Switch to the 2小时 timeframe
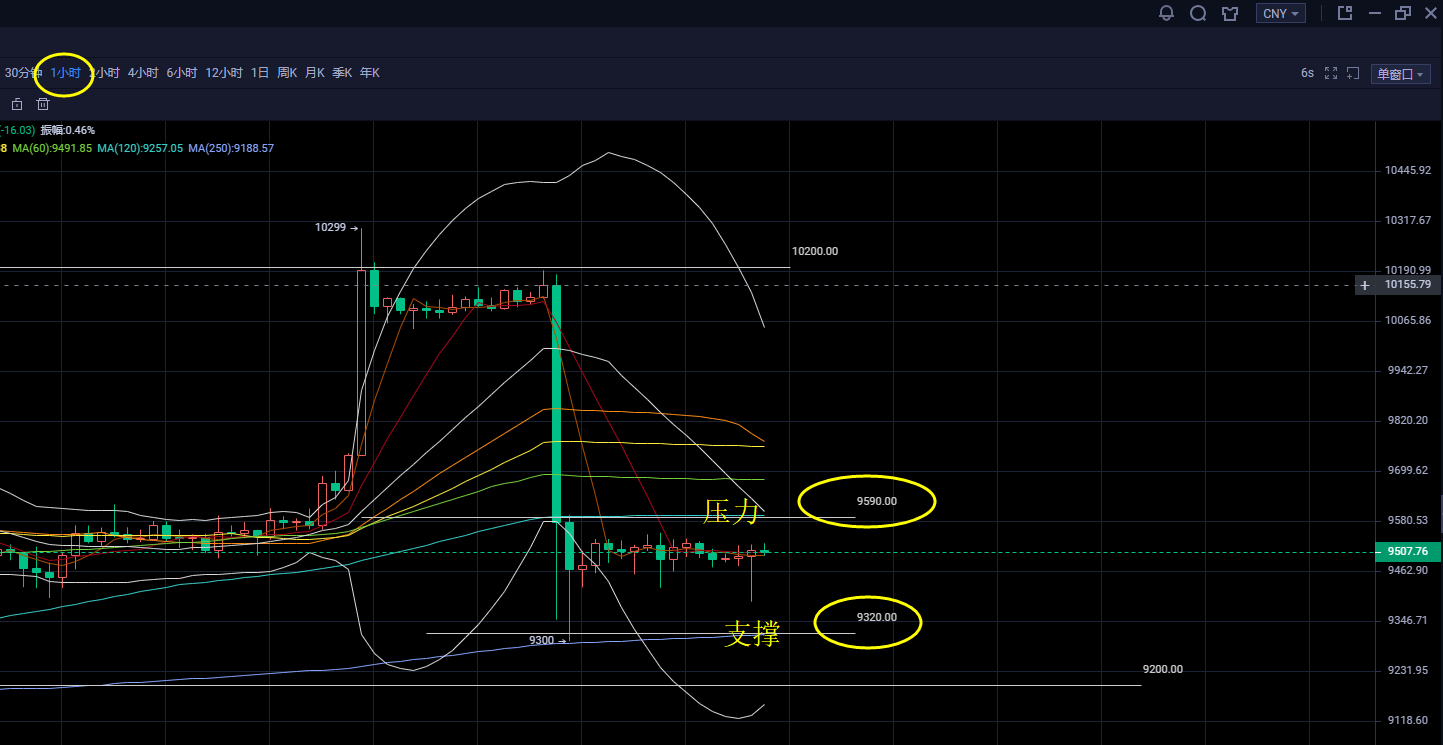Image resolution: width=1443 pixels, height=745 pixels. click(105, 73)
